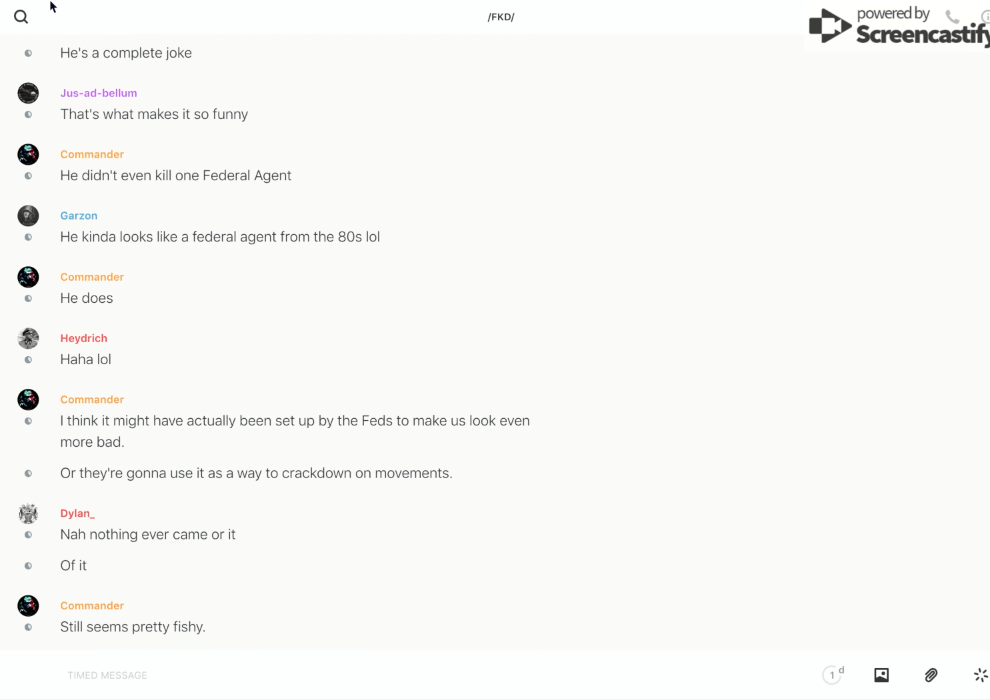Click the image attachment icon
The height and width of the screenshot is (700, 990).
(881, 675)
